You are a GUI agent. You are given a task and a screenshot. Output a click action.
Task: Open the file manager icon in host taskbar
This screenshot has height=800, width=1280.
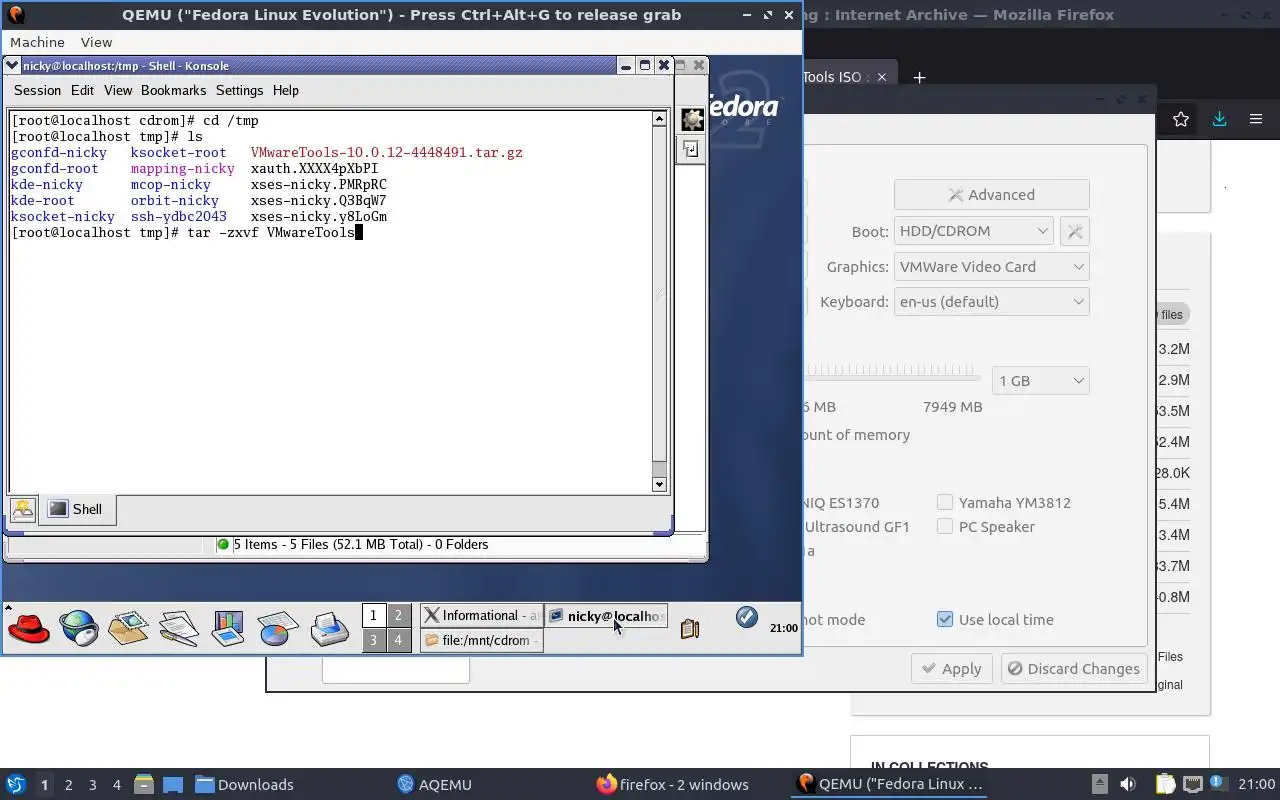click(x=143, y=784)
